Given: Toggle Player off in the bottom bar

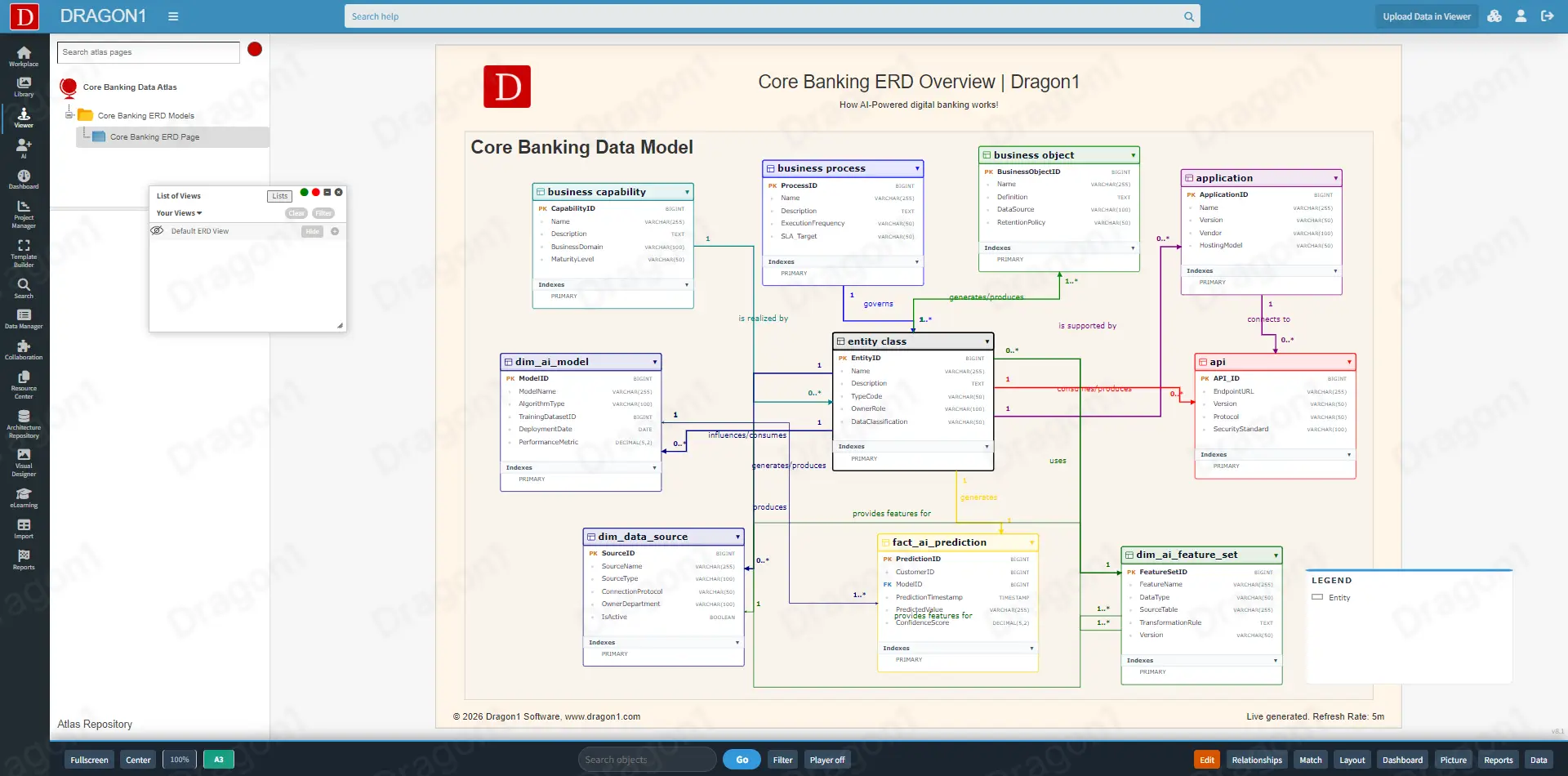Looking at the screenshot, I should click(x=827, y=760).
